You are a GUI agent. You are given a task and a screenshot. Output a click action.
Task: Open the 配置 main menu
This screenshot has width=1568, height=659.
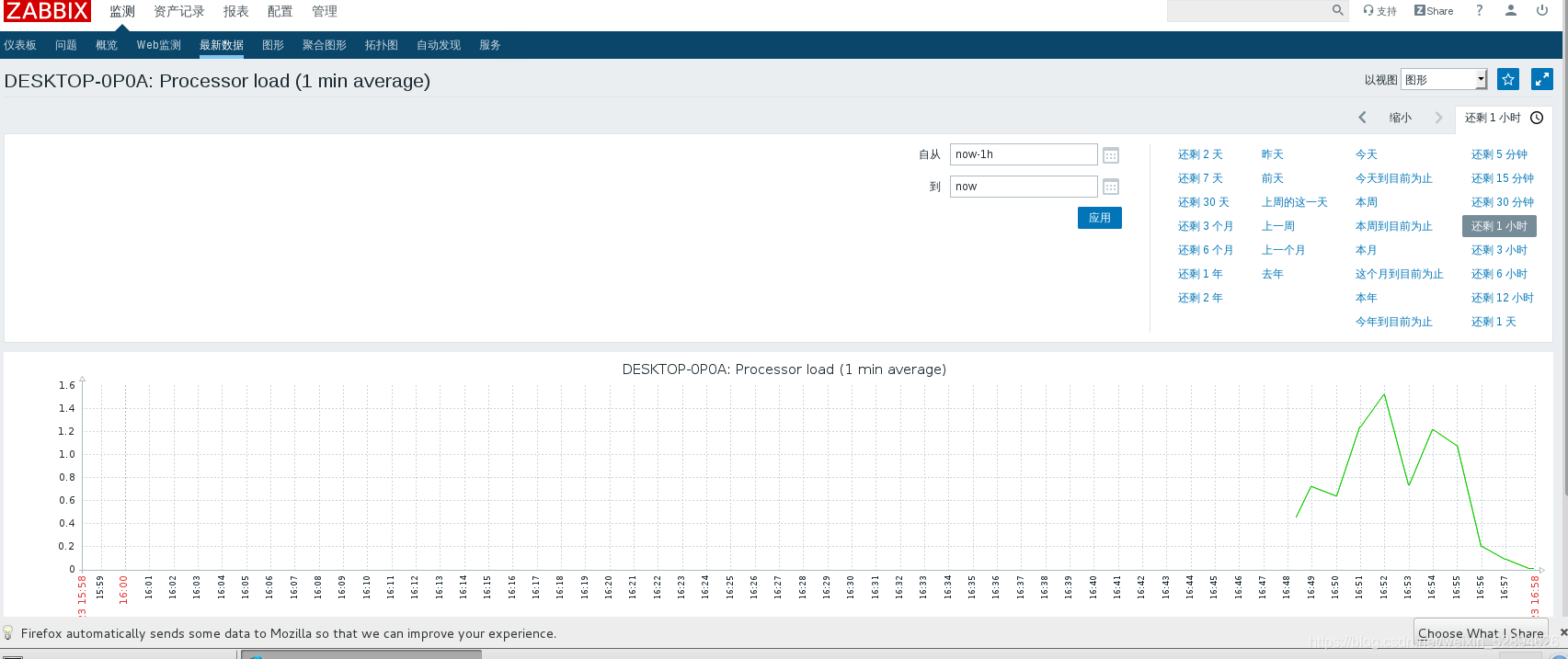click(x=280, y=11)
